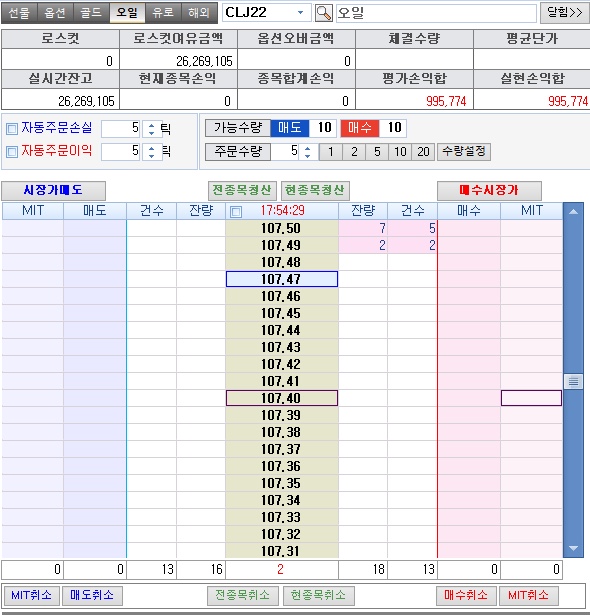
Task: Click the scroll-up arrow of the price ladder
Action: (x=573, y=212)
